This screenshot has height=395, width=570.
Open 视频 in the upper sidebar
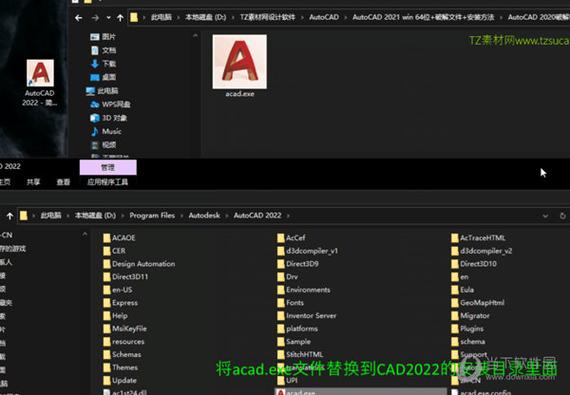point(103,145)
